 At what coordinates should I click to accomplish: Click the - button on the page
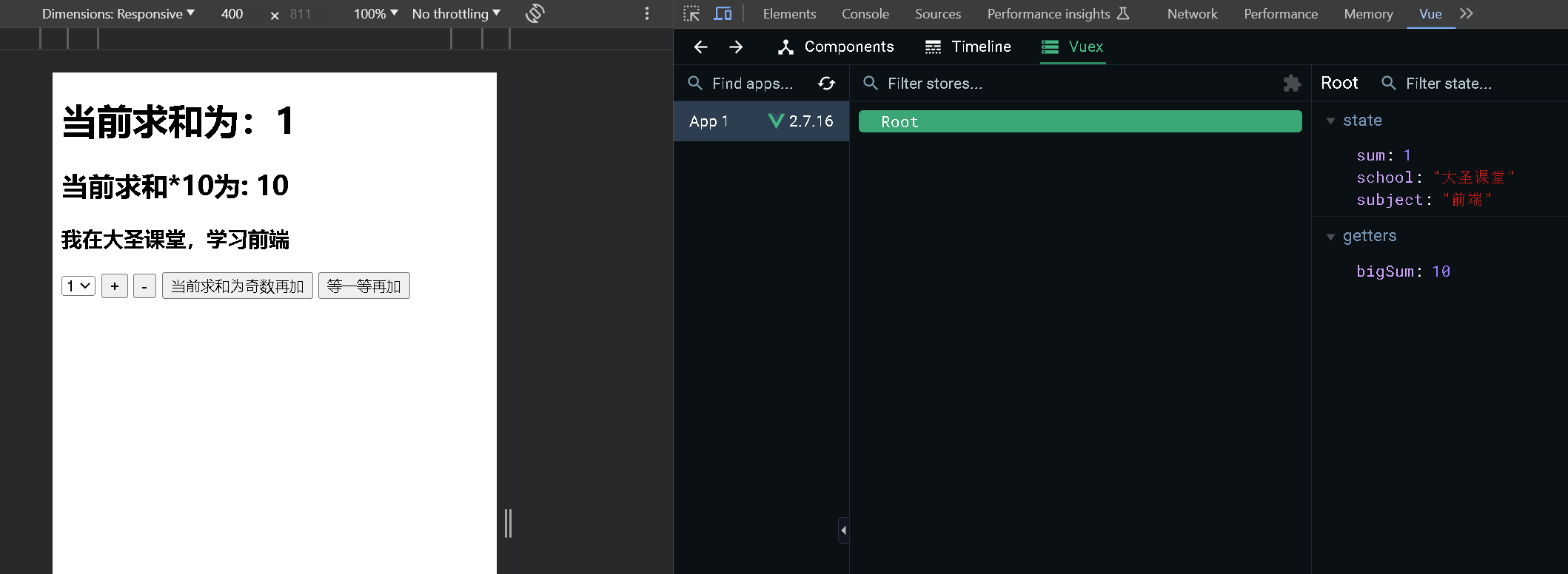[x=144, y=286]
